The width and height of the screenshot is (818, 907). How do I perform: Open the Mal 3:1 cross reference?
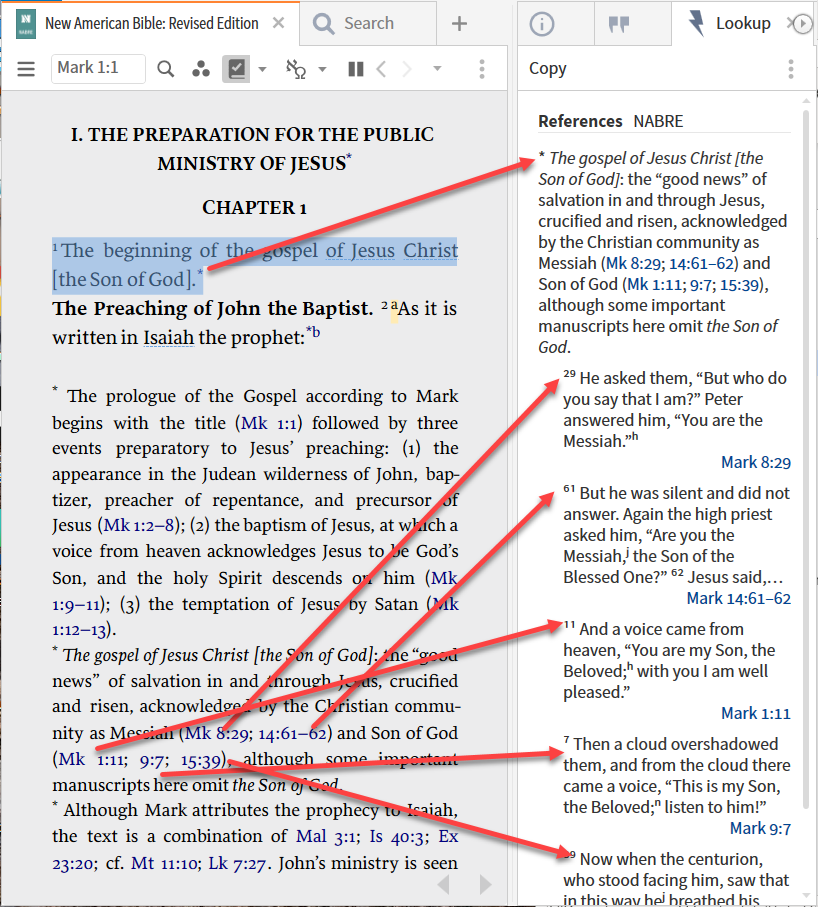pyautogui.click(x=327, y=836)
